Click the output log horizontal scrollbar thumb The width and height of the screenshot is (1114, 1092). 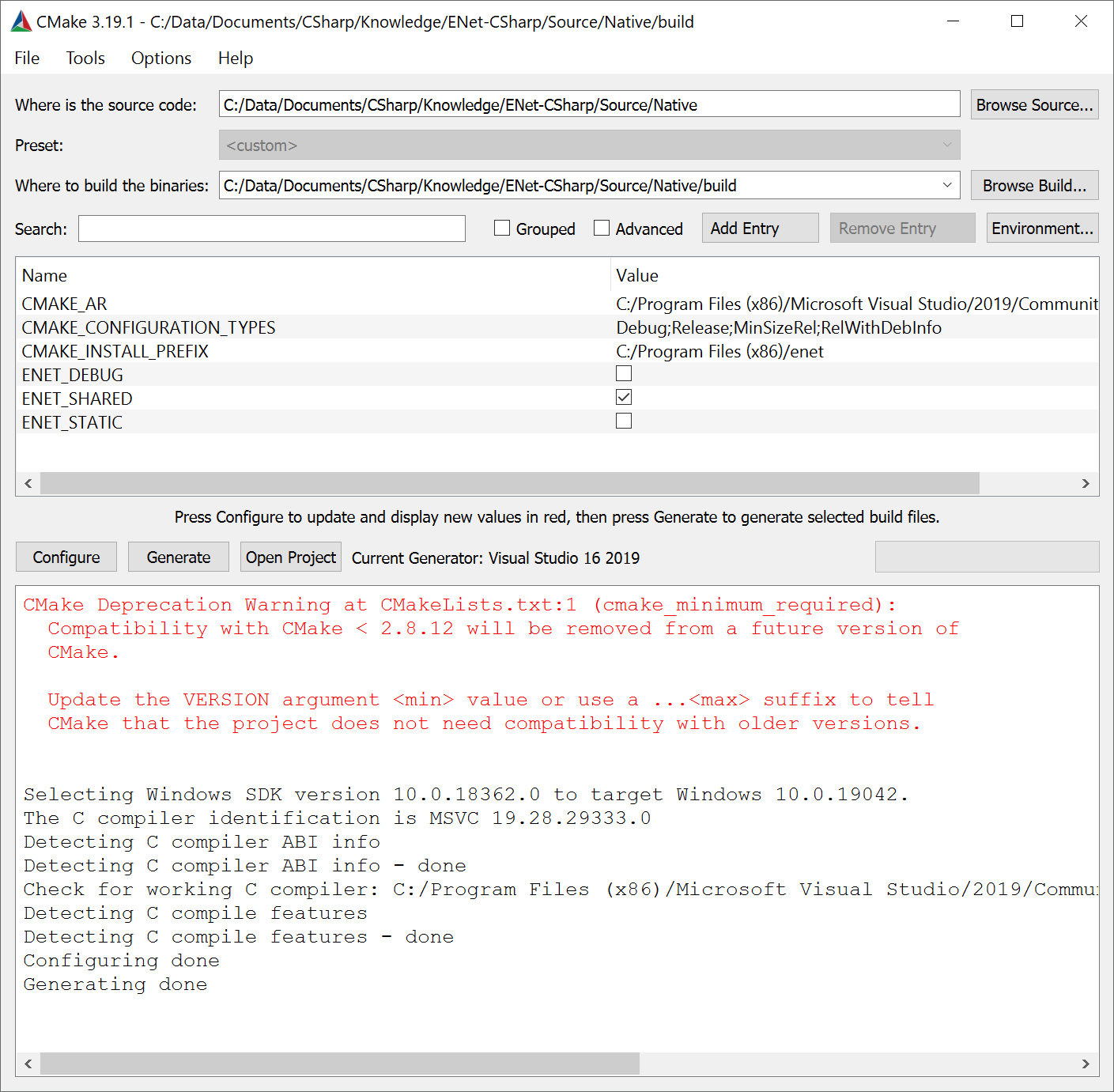point(340,1064)
